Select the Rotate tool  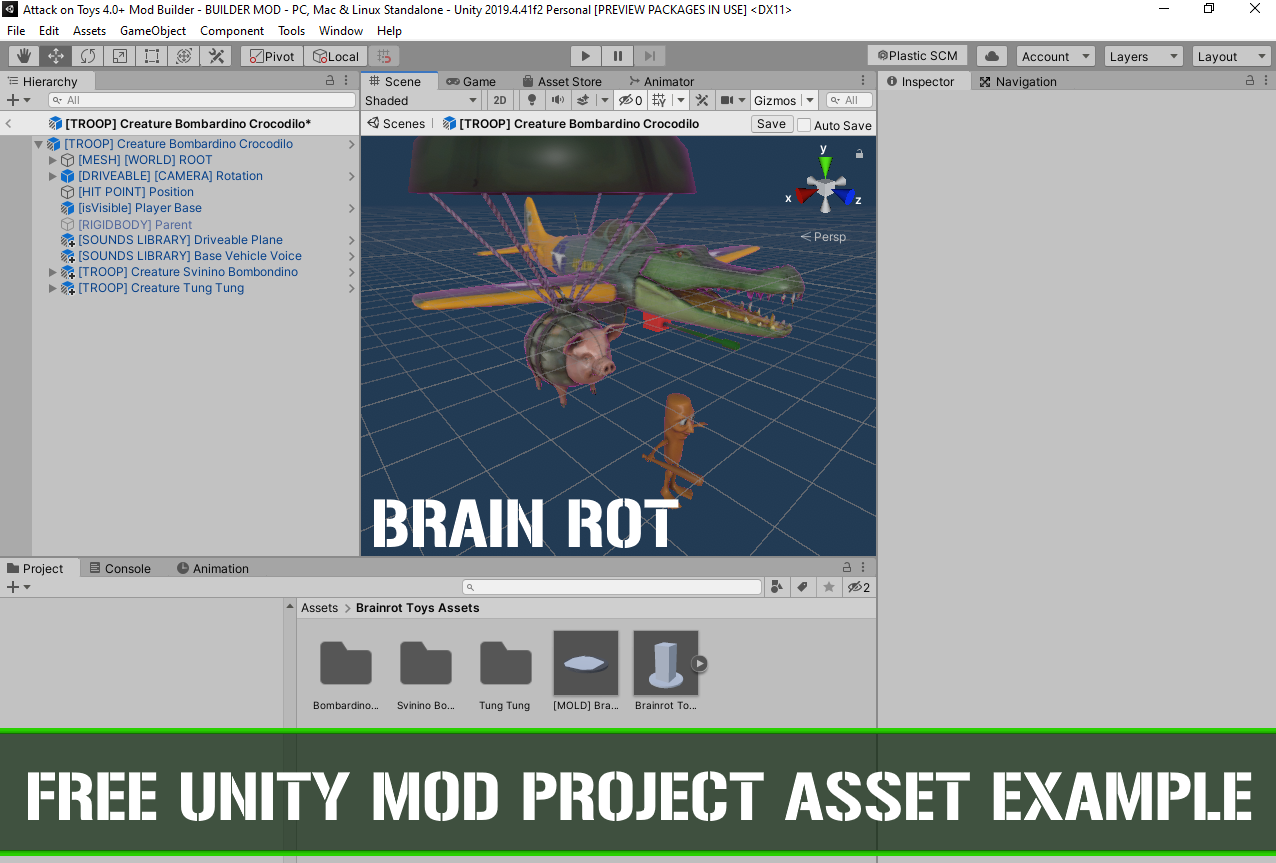[88, 56]
